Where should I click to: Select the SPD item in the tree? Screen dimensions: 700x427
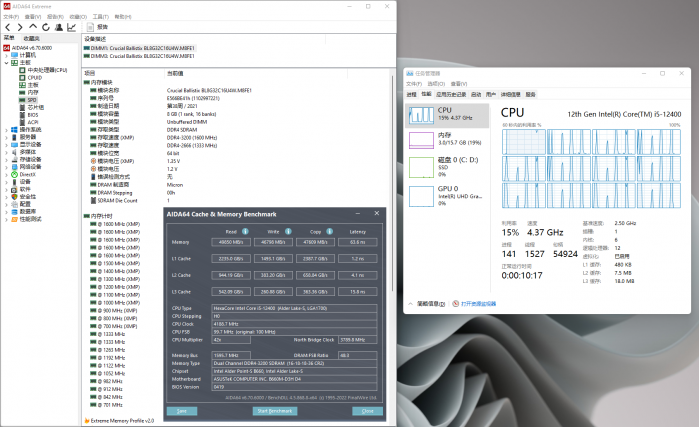31,100
